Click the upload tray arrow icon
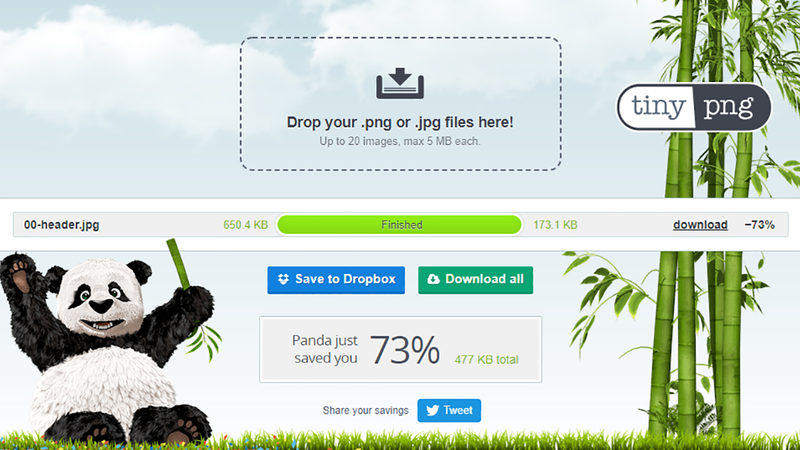Screen dimensions: 800x450 [400, 83]
